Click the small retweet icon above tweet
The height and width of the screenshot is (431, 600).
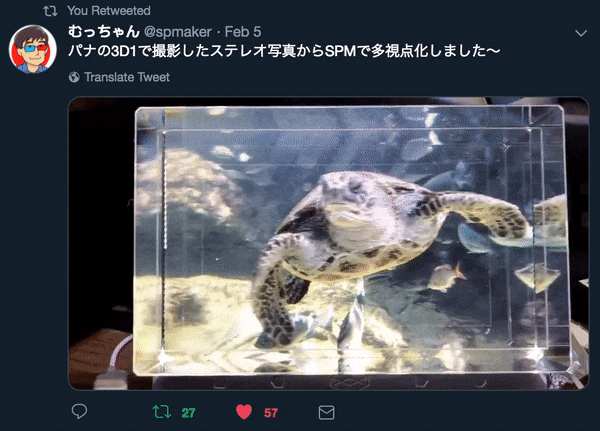50,11
